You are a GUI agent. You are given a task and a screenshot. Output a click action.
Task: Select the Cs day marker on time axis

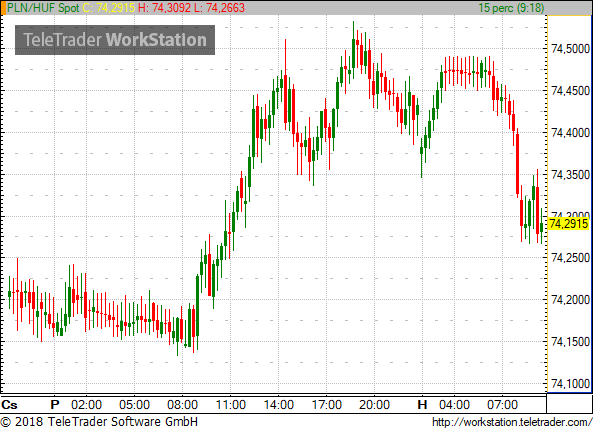[x=9, y=405]
